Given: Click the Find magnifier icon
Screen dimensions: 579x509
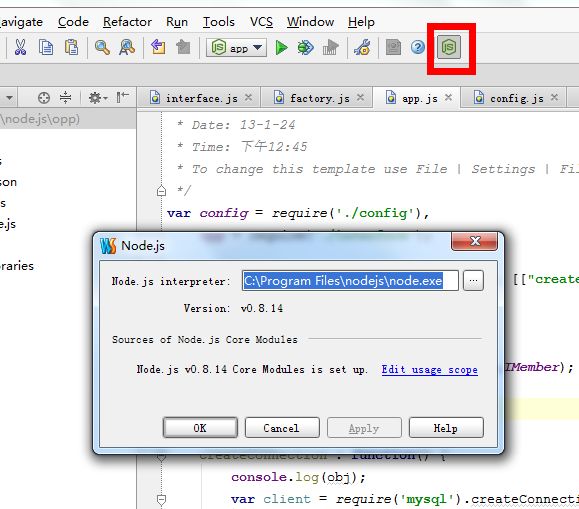Looking at the screenshot, I should pos(102,47).
